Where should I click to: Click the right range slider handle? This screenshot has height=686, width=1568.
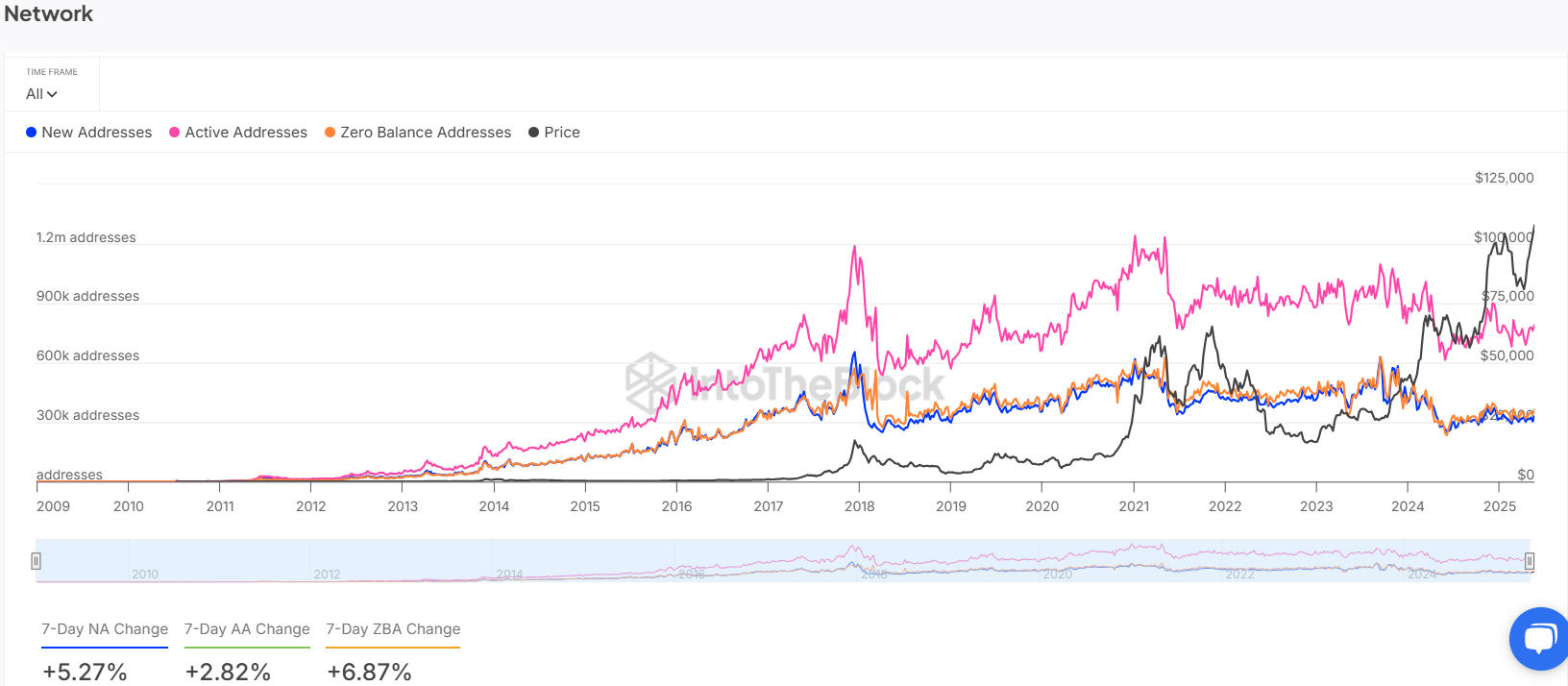[1530, 561]
